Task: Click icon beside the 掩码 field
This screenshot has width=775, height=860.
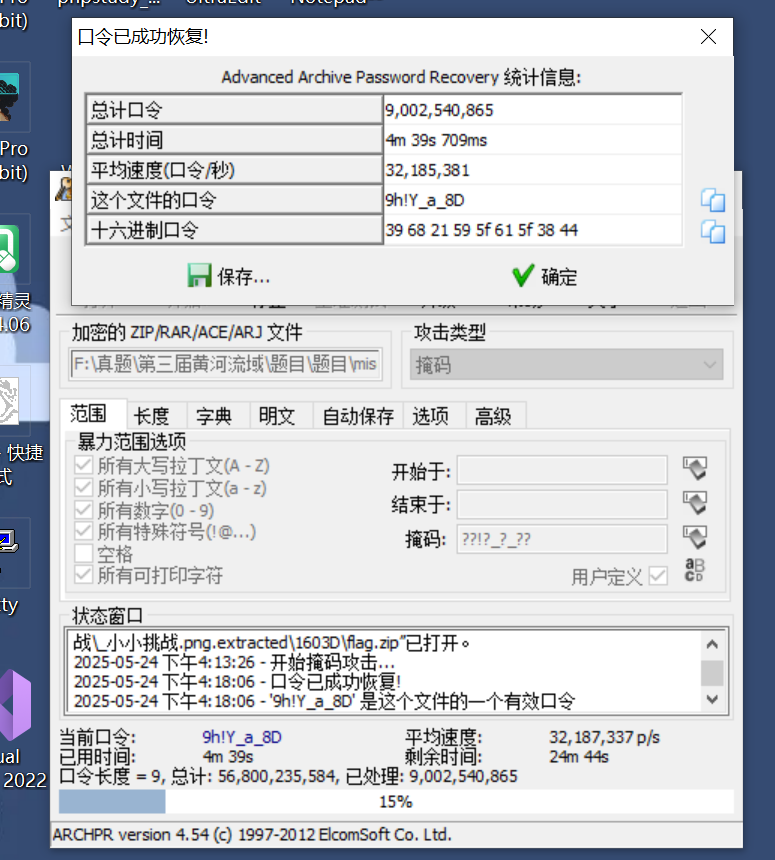Action: [695, 538]
